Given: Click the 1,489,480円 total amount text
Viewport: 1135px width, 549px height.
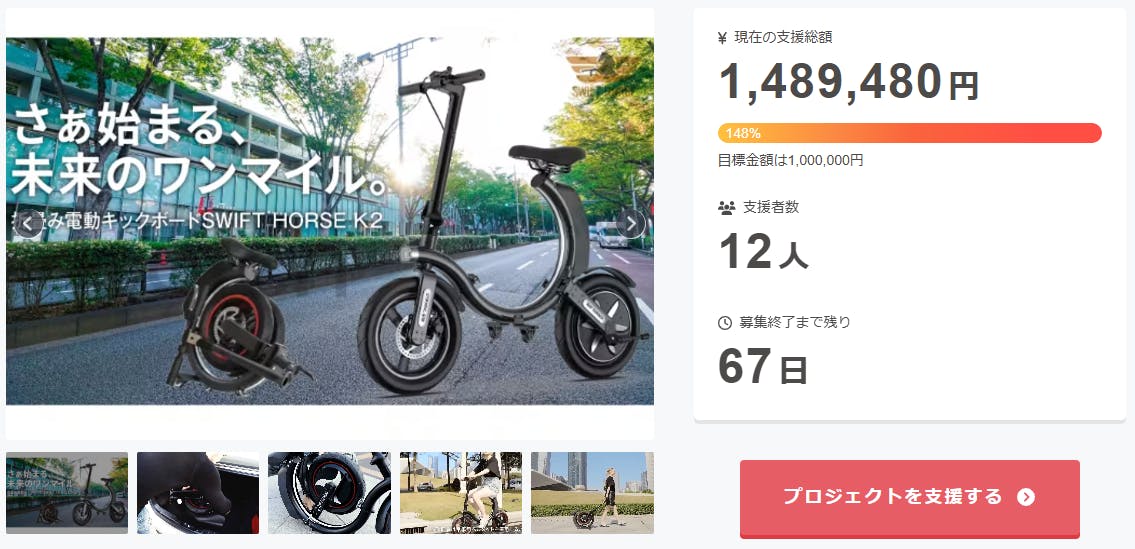Looking at the screenshot, I should coord(848,82).
